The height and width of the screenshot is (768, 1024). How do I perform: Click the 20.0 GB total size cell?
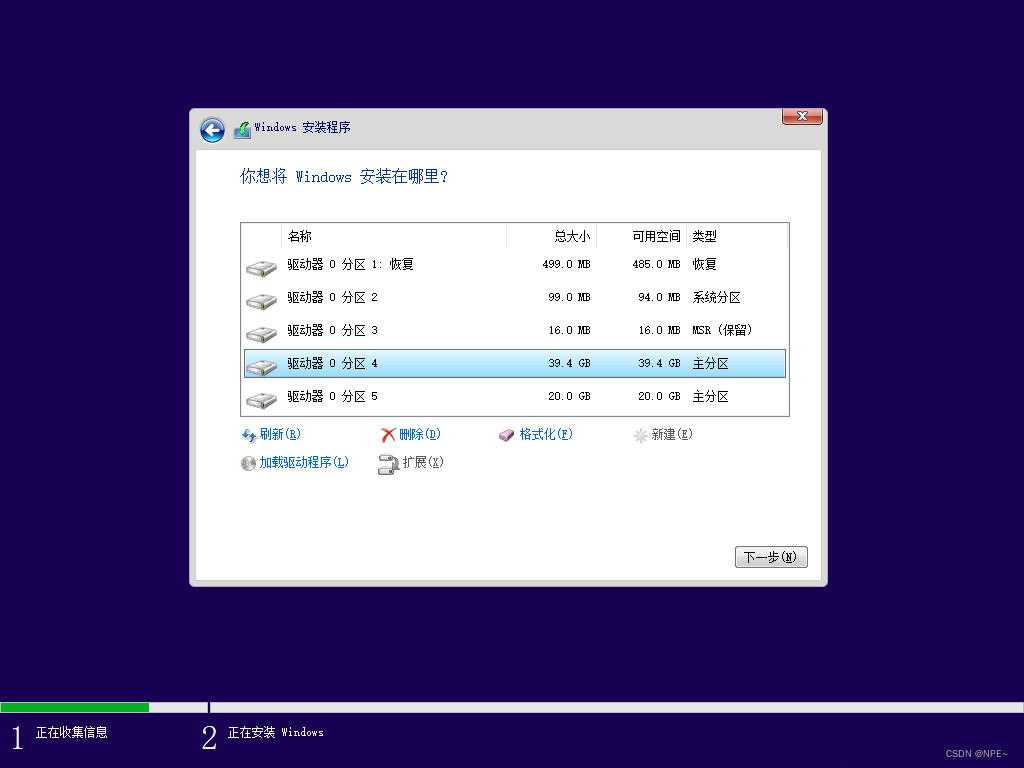(569, 396)
